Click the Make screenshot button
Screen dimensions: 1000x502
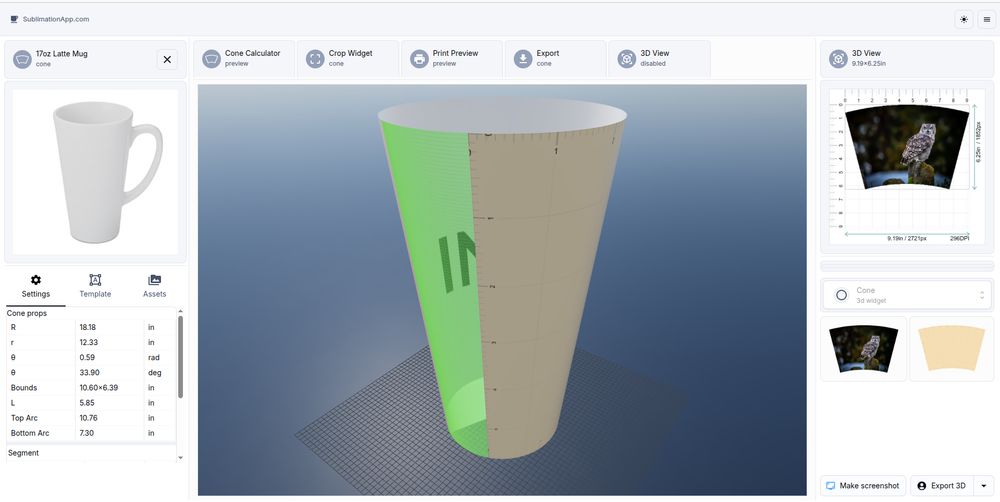click(862, 486)
